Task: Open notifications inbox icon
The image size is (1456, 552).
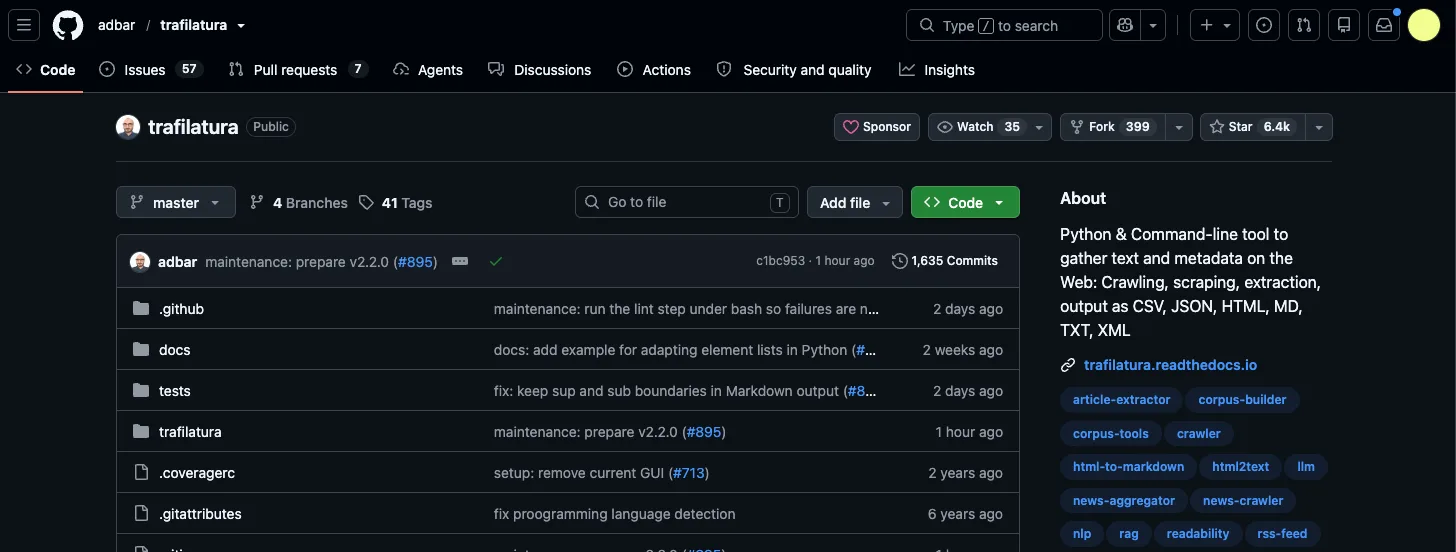Action: 1384,25
